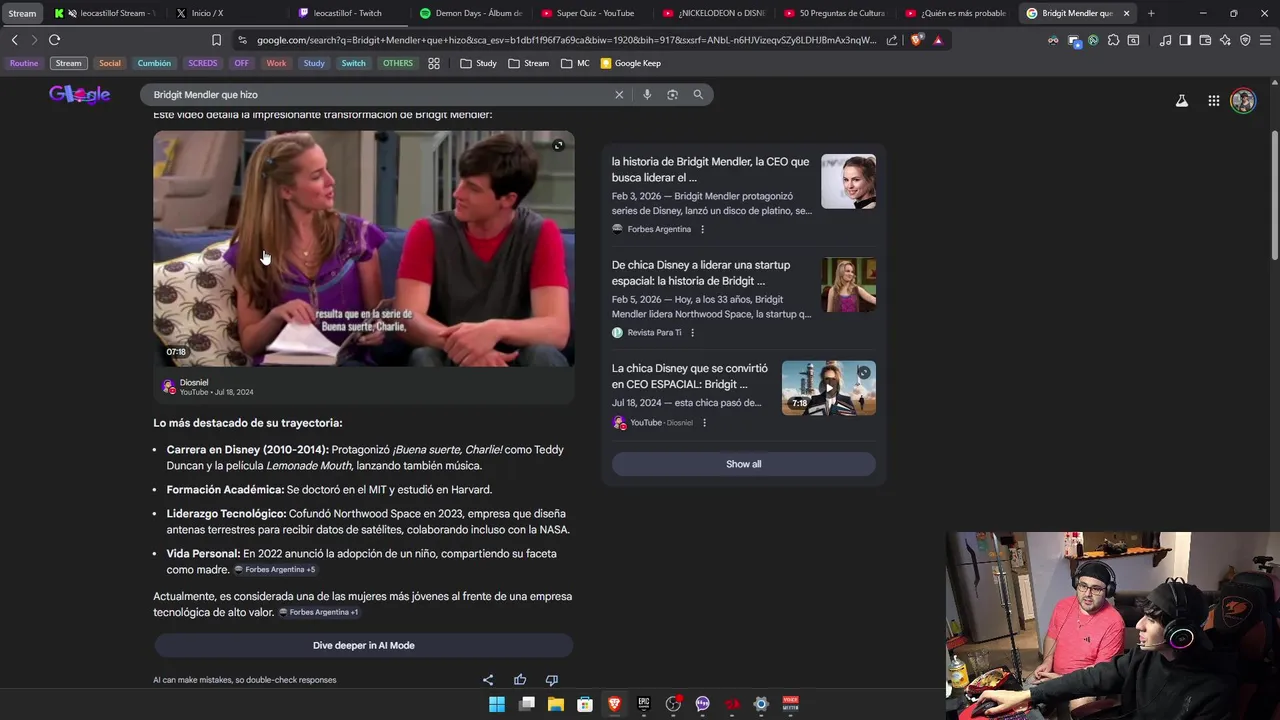1280x720 pixels.
Task: Click the browser address bar URL
Action: pyautogui.click(x=566, y=40)
